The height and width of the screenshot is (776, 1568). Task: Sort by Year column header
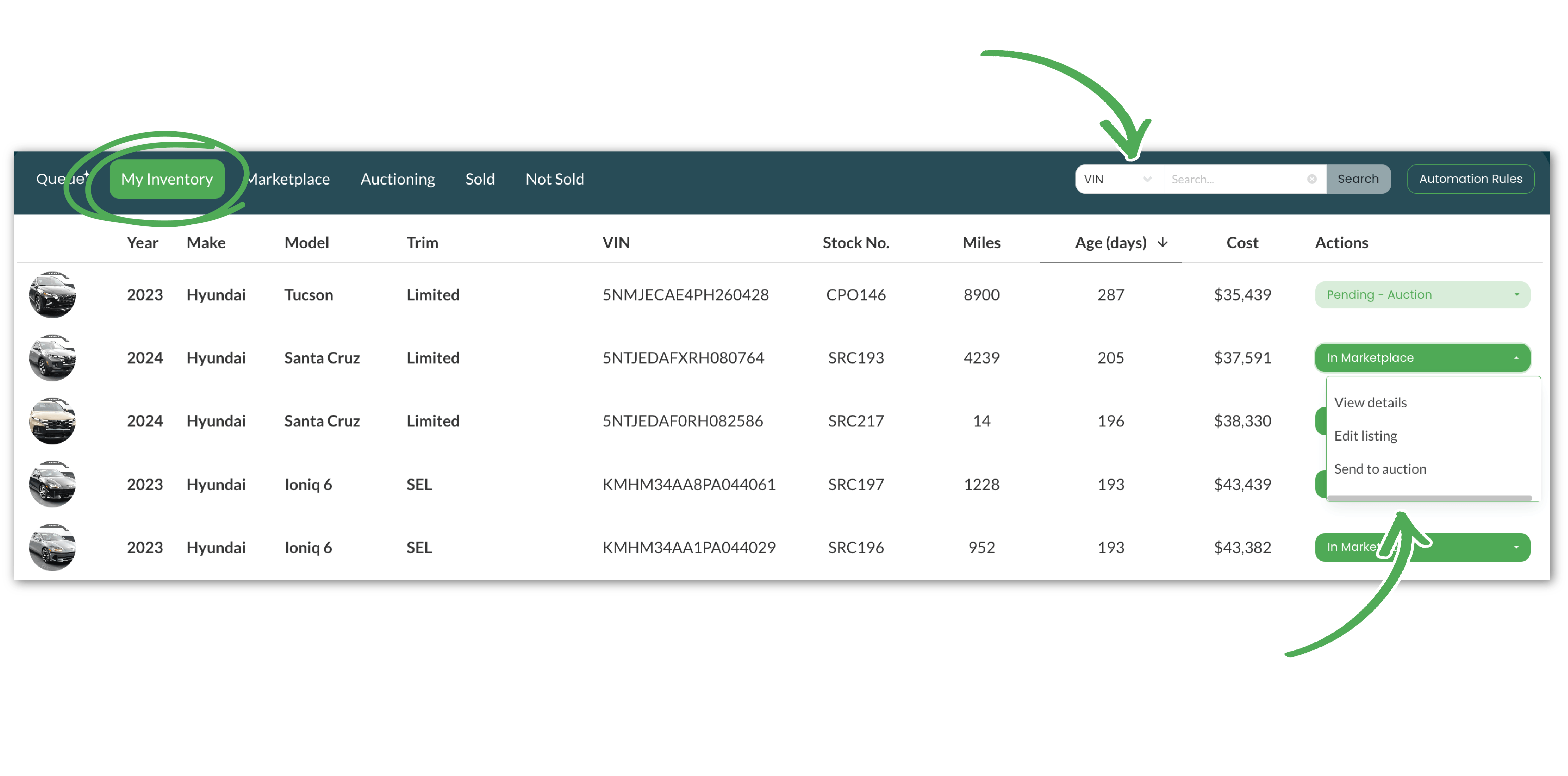click(x=143, y=243)
